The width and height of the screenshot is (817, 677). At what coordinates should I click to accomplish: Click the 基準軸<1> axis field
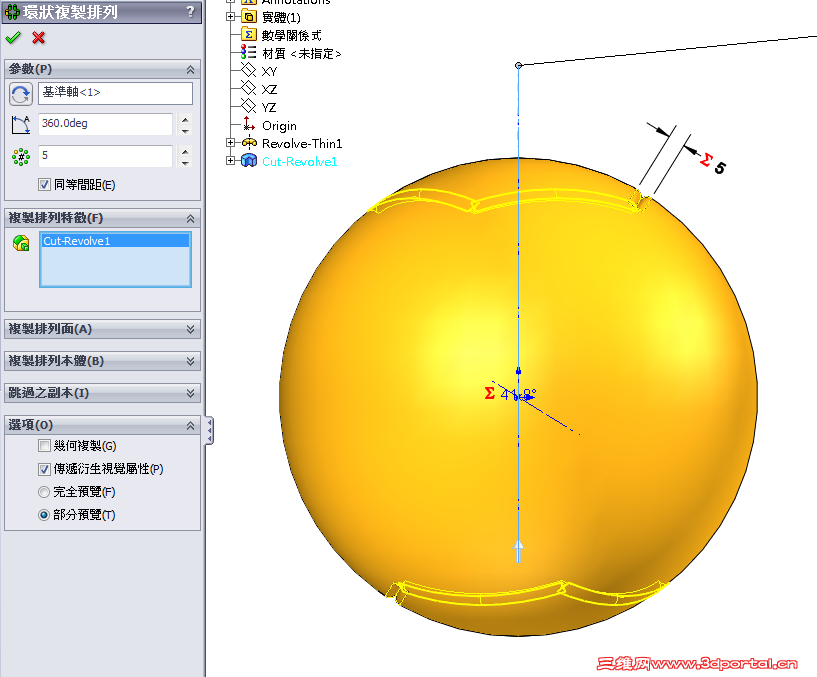tap(115, 93)
